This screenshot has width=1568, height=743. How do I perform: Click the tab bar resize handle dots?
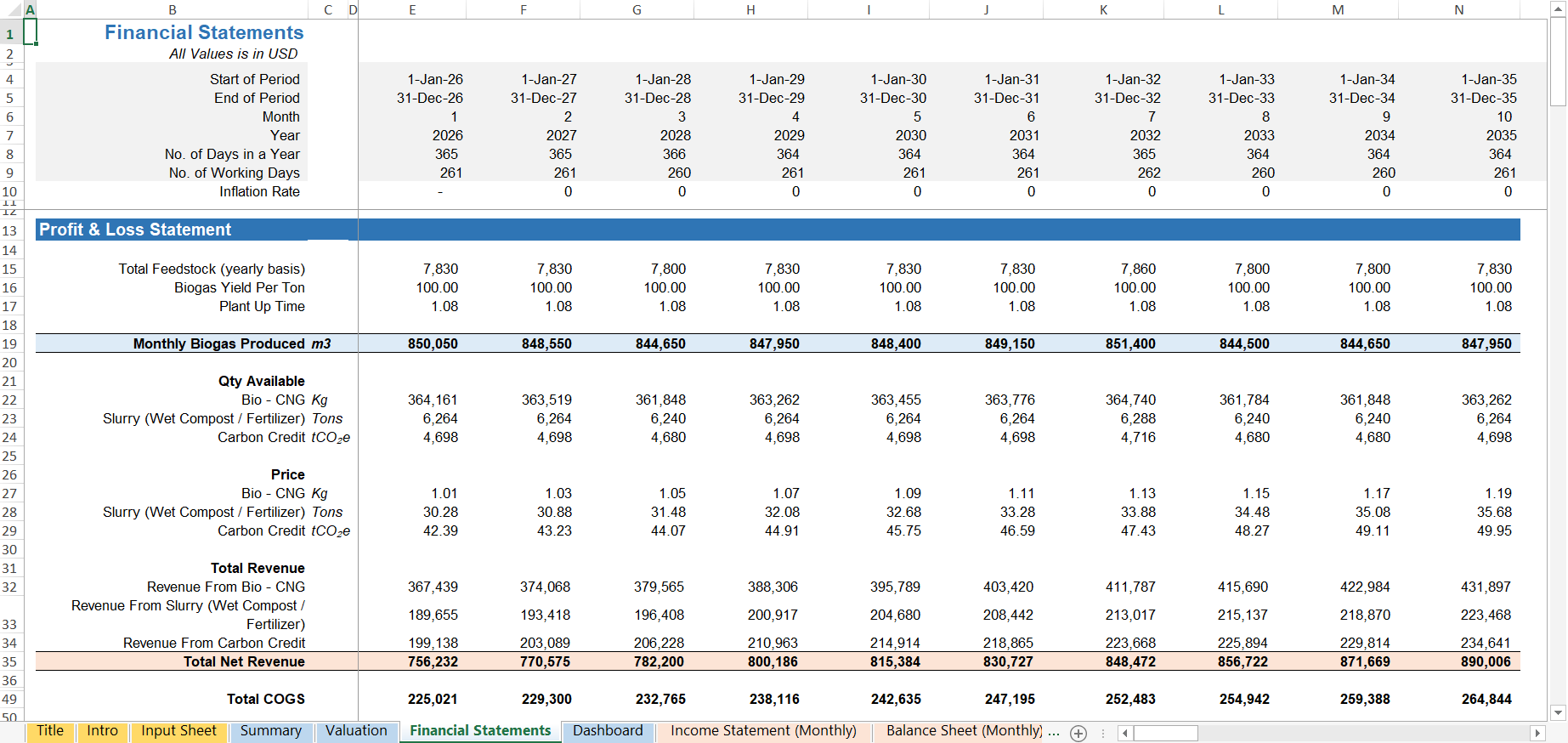pos(1103,733)
